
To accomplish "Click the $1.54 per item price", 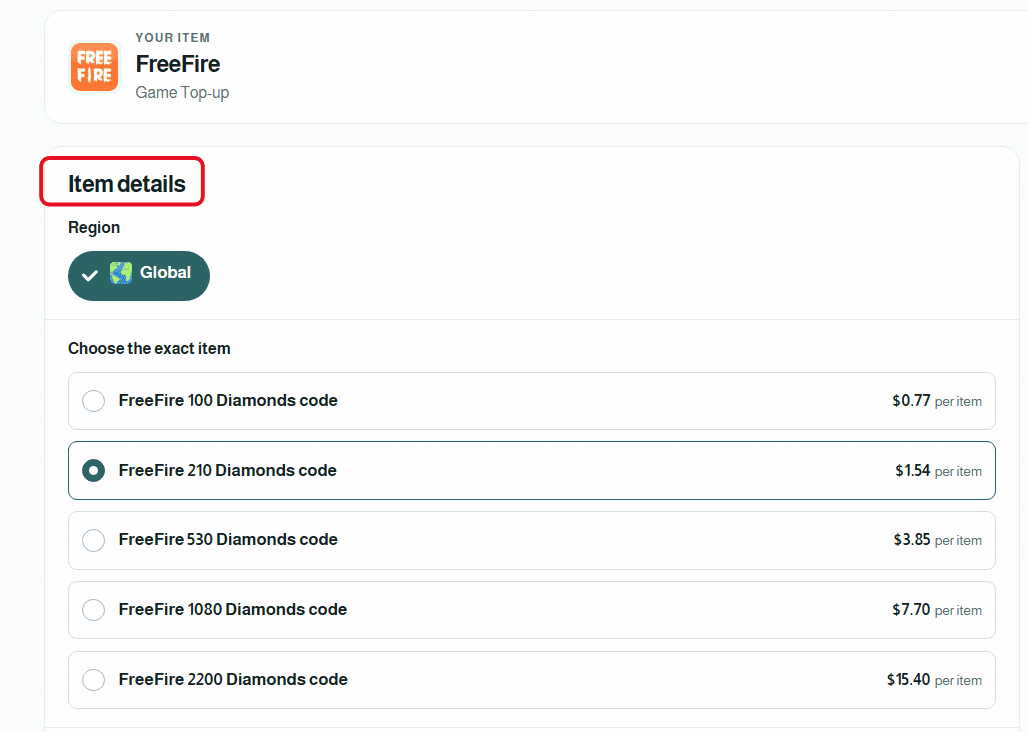I will (938, 471).
